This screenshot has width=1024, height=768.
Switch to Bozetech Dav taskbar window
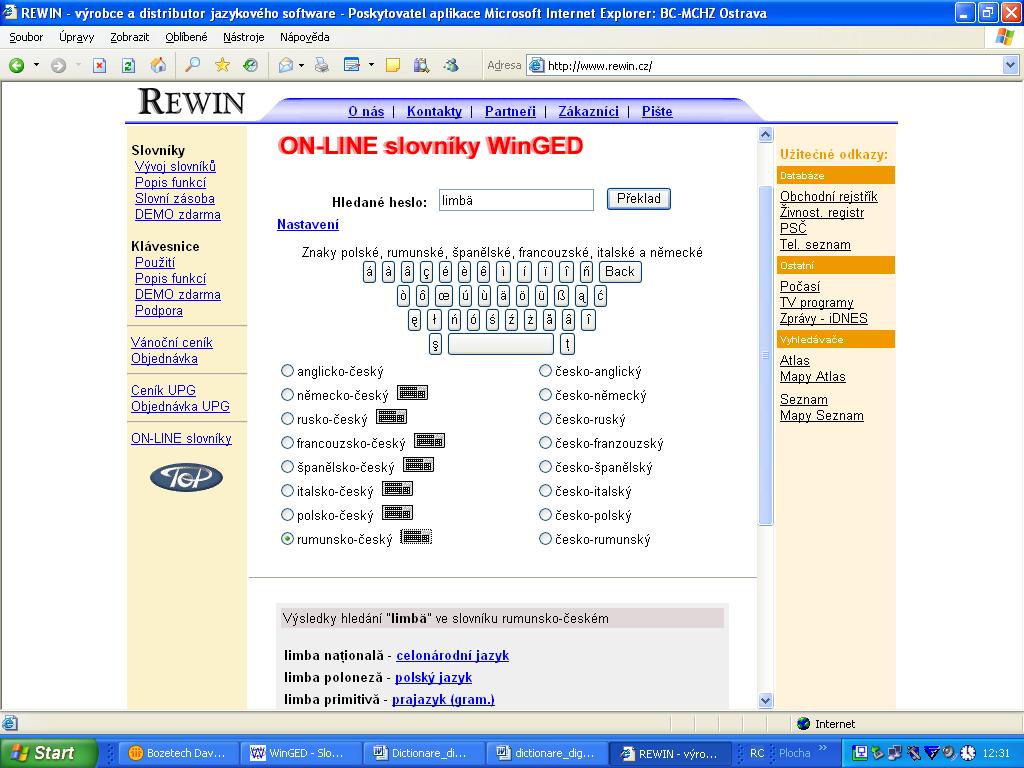pyautogui.click(x=178, y=753)
